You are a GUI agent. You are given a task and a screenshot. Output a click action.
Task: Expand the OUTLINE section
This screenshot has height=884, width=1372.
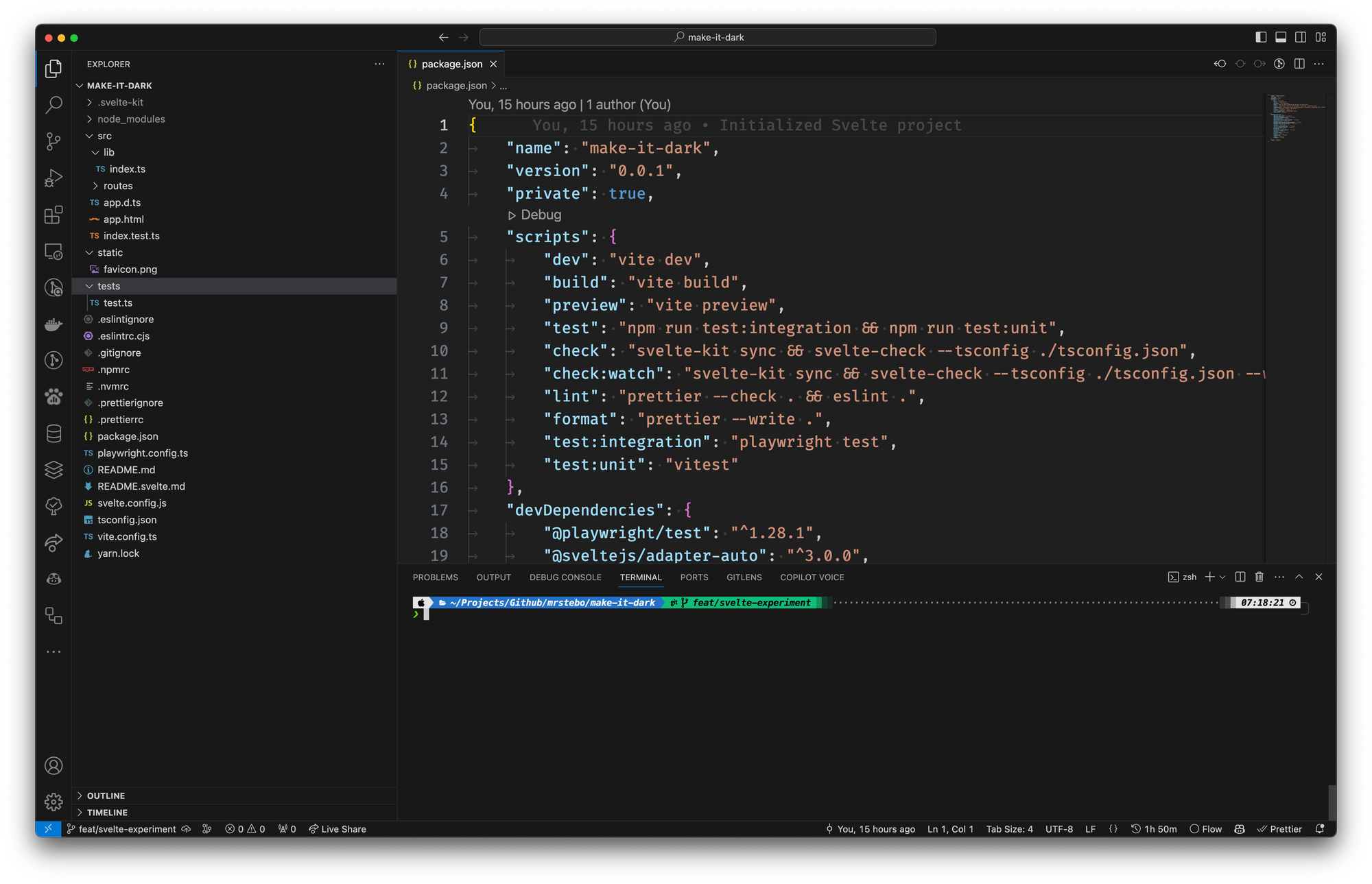pos(106,796)
